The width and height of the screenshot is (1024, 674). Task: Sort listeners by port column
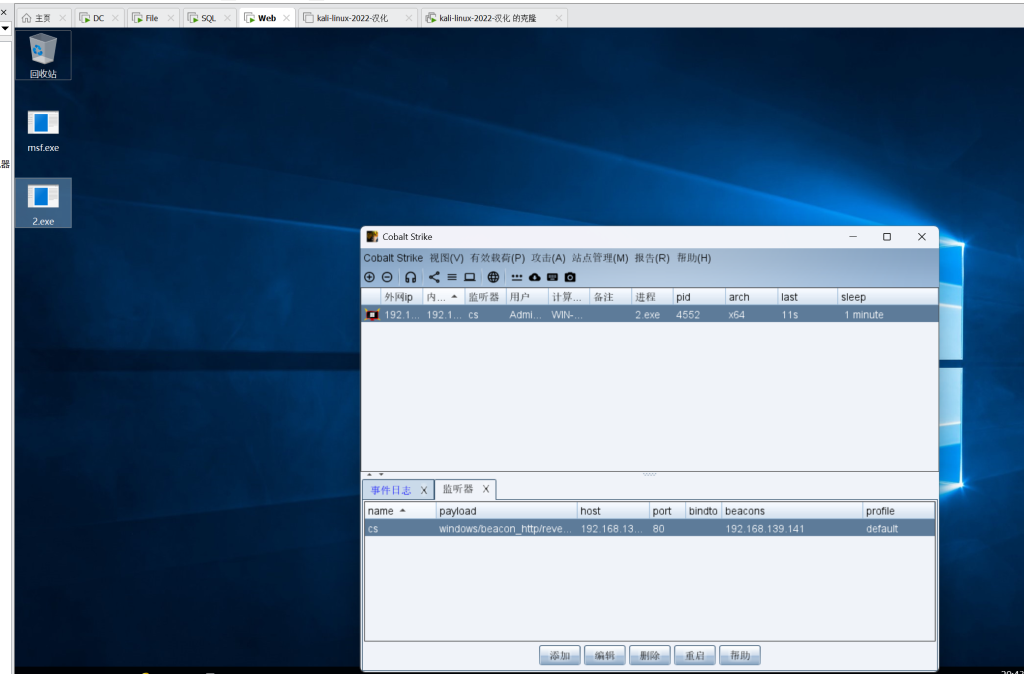[x=667, y=511]
